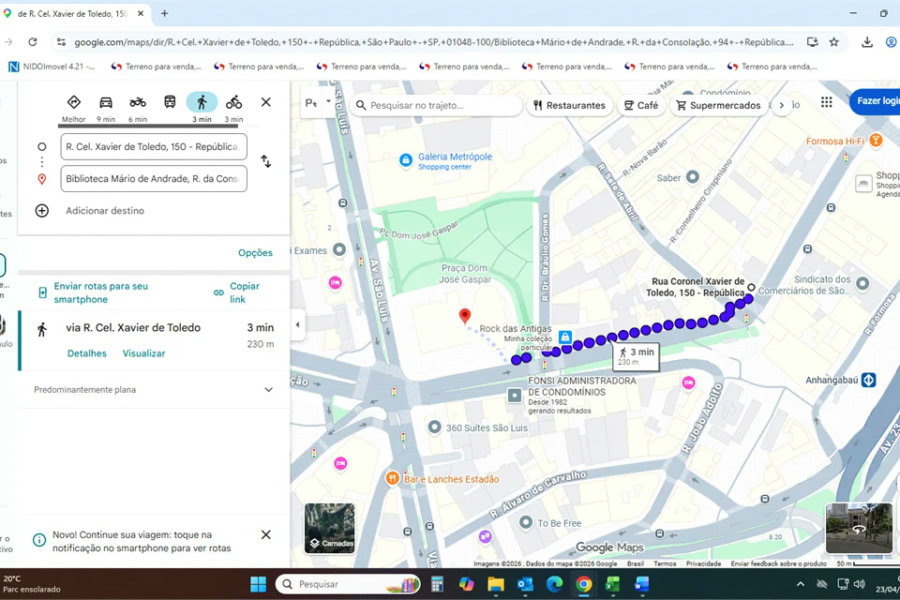Click the Pesquisar no trajeto search box
The height and width of the screenshot is (600, 900).
[x=436, y=106]
